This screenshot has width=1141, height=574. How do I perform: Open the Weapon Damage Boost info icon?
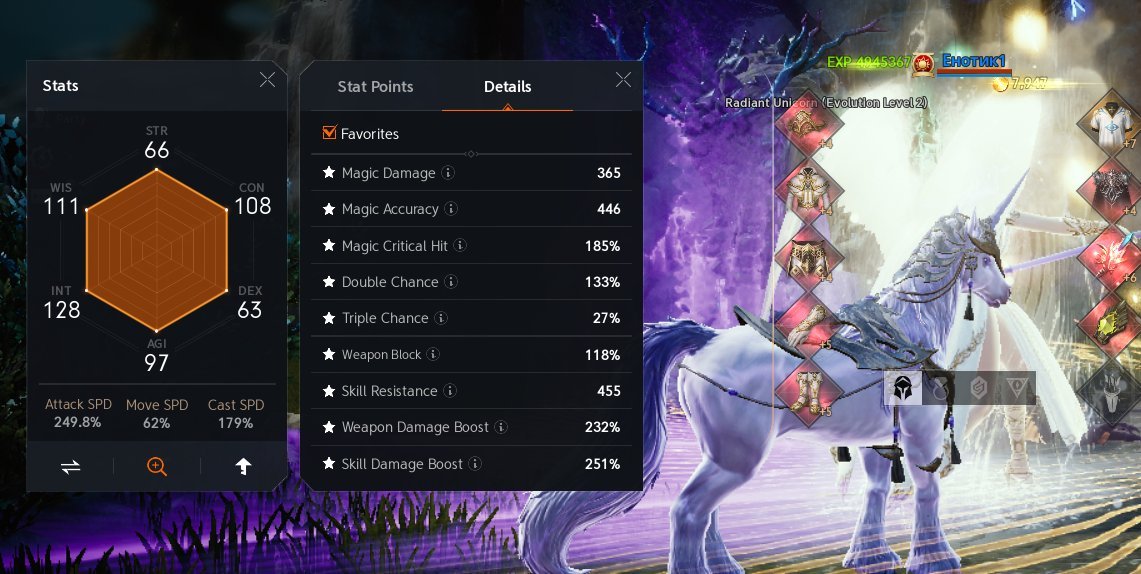pyautogui.click(x=501, y=427)
